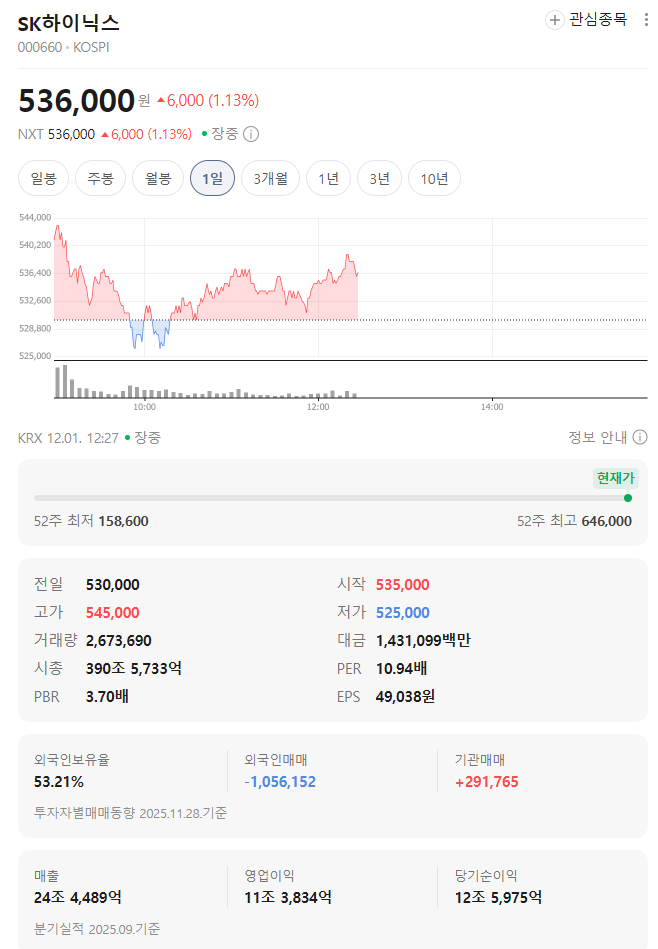
Task: Click the 10:00 time label on chart
Action: tap(144, 407)
